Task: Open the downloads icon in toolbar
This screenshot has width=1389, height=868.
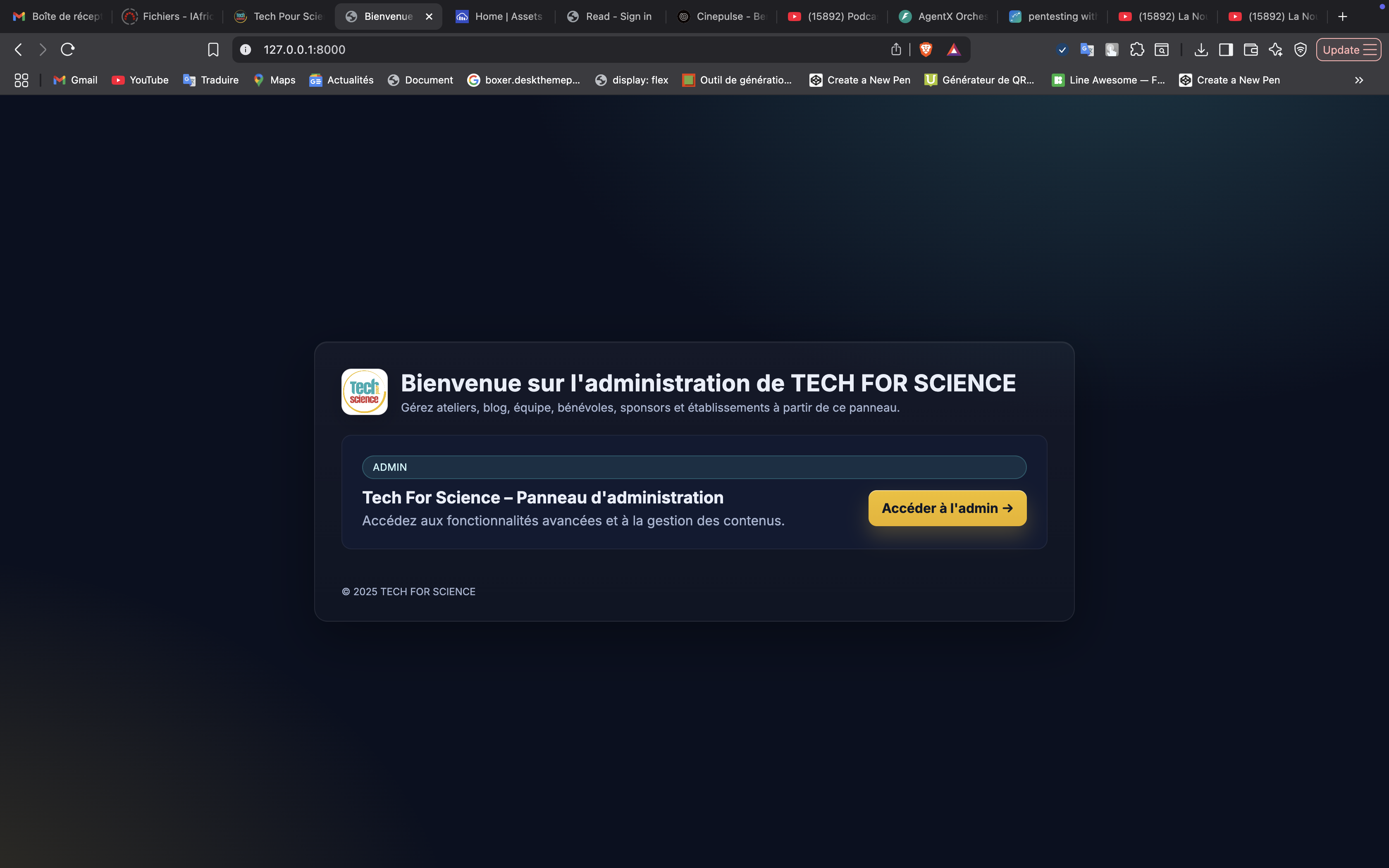Action: 1201,50
